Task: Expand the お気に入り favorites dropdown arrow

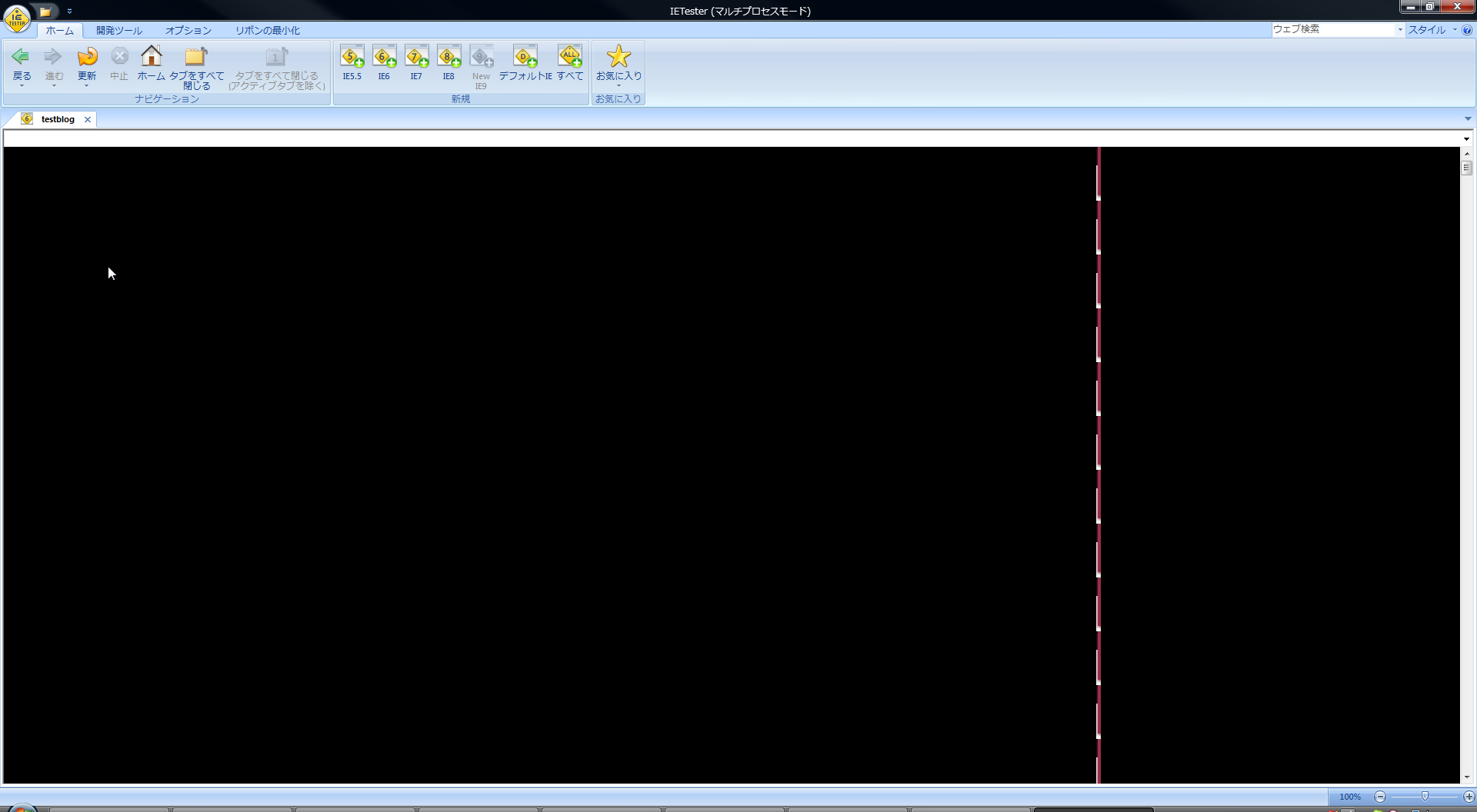Action: pos(618,85)
